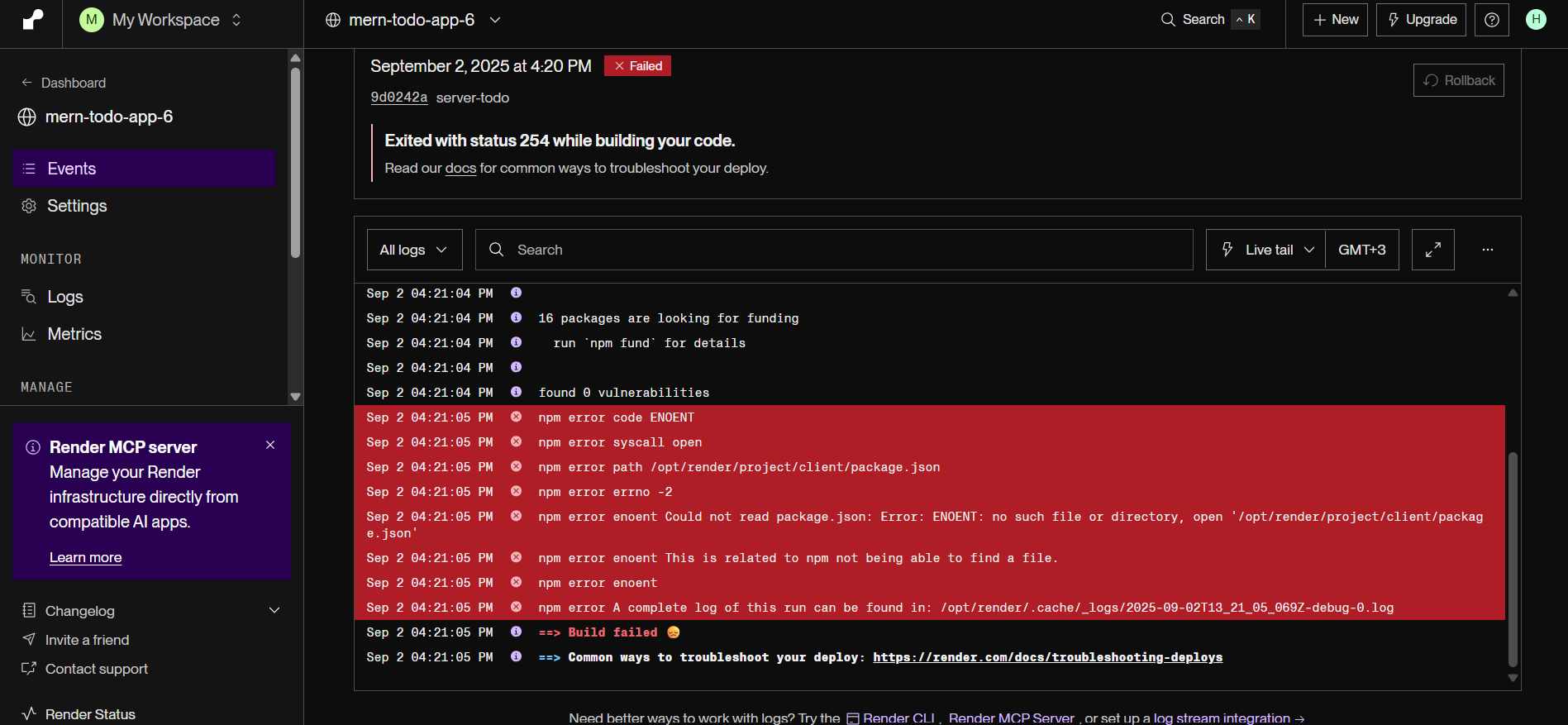Click info icon on 'Build failed' row
Screen dimensions: 1568x725
(x=516, y=632)
